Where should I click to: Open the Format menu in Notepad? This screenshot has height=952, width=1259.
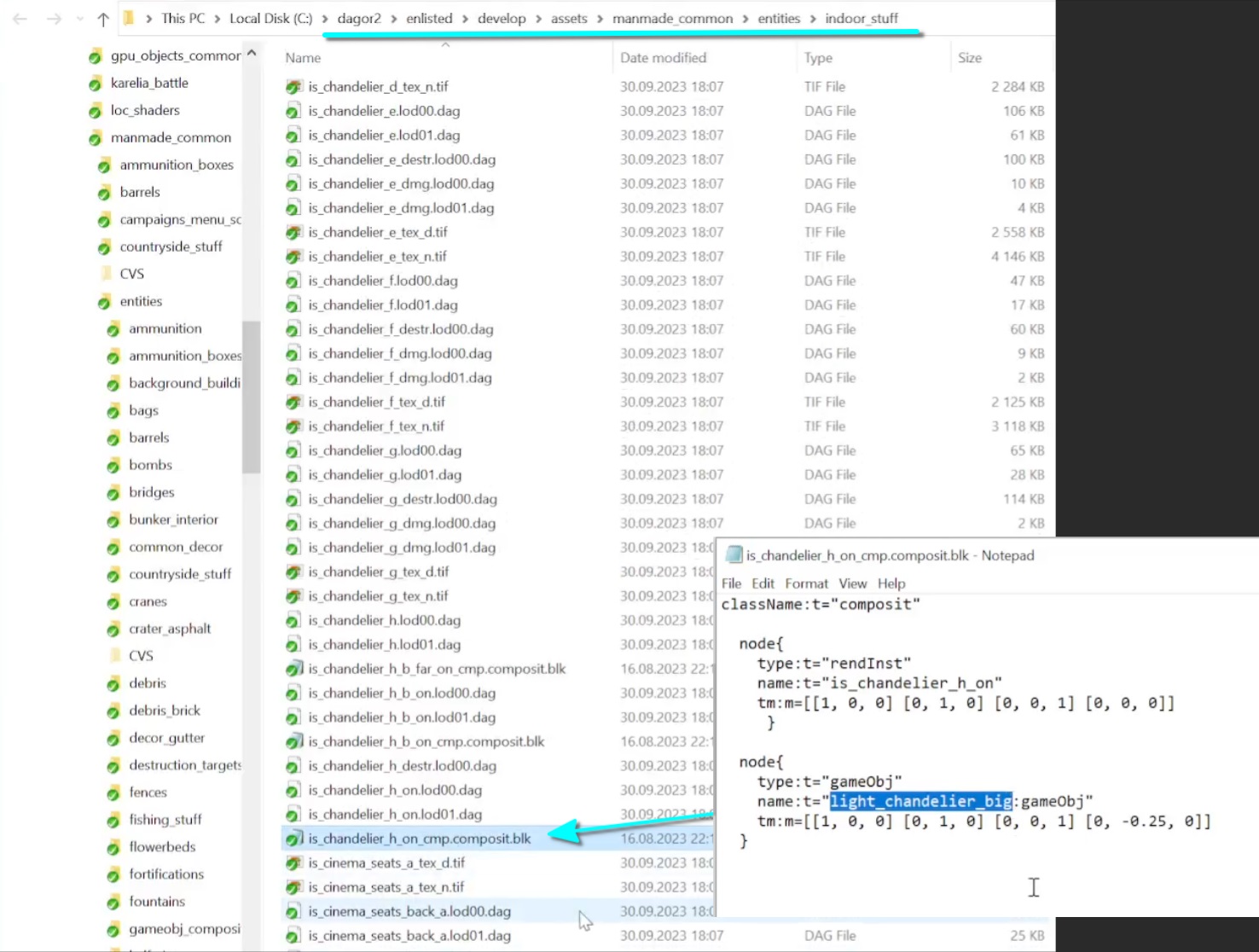pyautogui.click(x=806, y=583)
